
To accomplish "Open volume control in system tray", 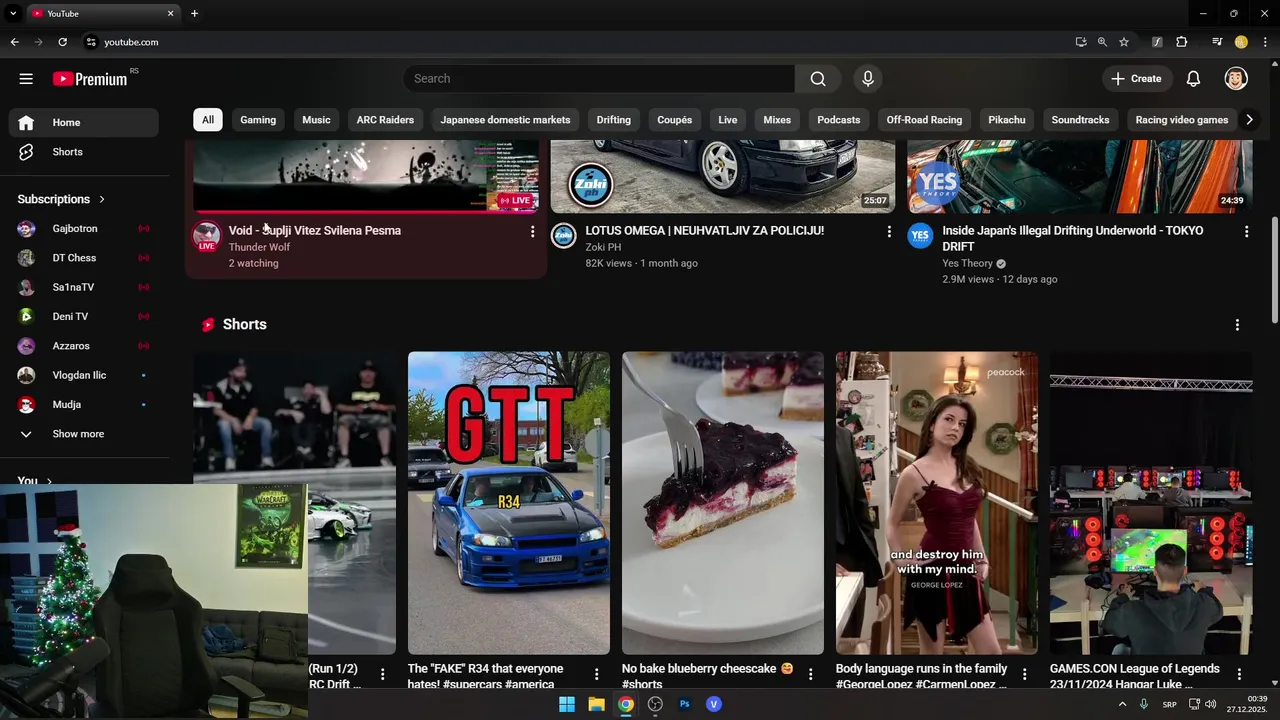I will 1211,705.
